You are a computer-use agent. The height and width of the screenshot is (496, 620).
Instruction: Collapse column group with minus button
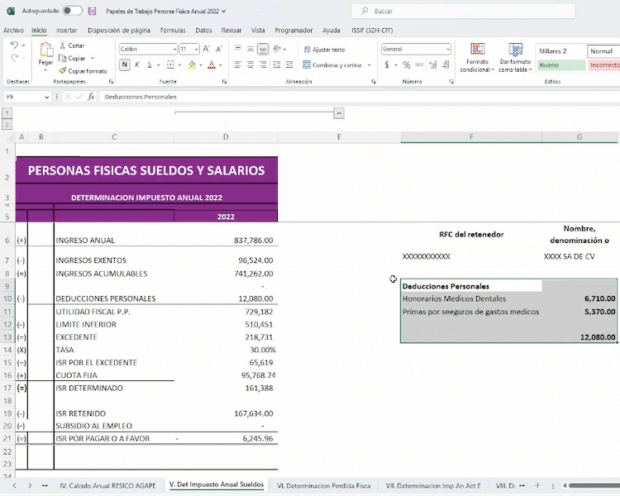pyautogui.click(x=338, y=113)
